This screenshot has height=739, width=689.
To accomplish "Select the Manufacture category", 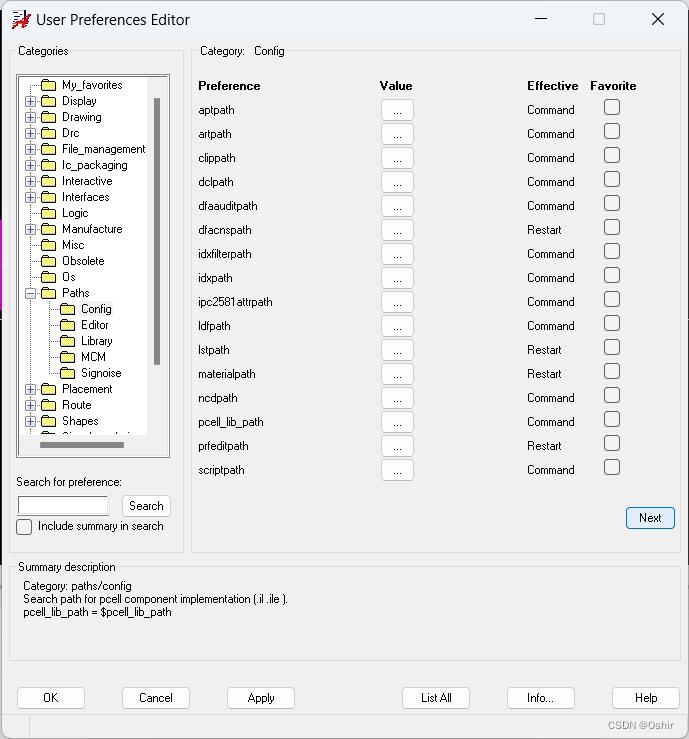I will coord(92,229).
